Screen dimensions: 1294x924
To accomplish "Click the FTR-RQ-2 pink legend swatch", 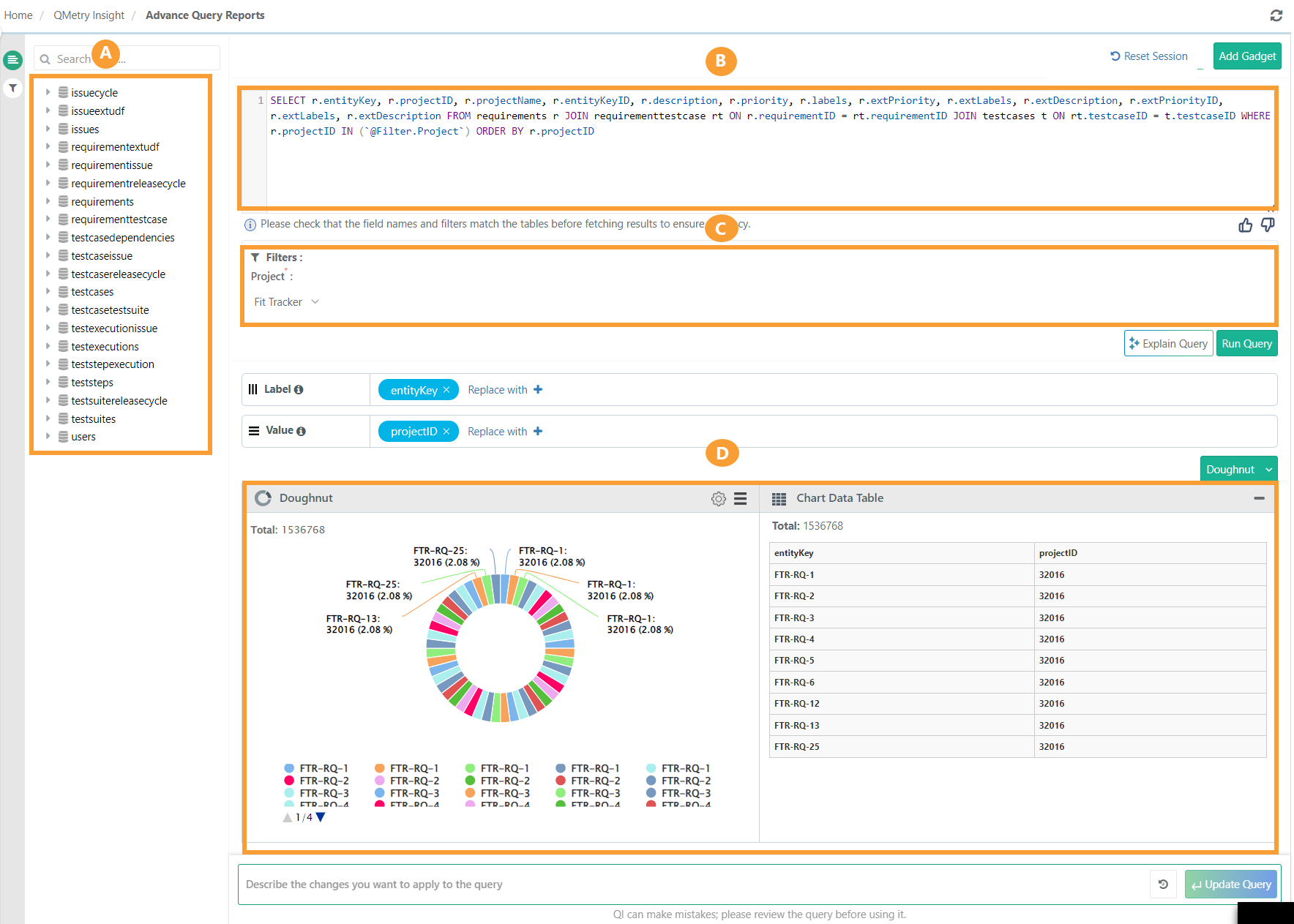I will coord(289,781).
